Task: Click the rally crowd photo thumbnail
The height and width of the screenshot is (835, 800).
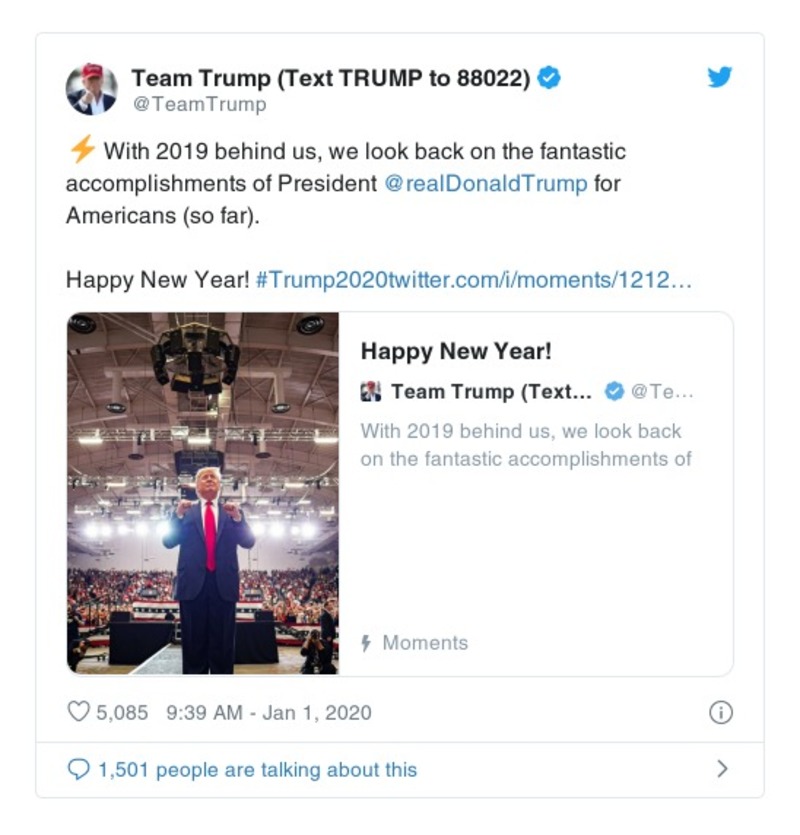Action: tap(203, 494)
